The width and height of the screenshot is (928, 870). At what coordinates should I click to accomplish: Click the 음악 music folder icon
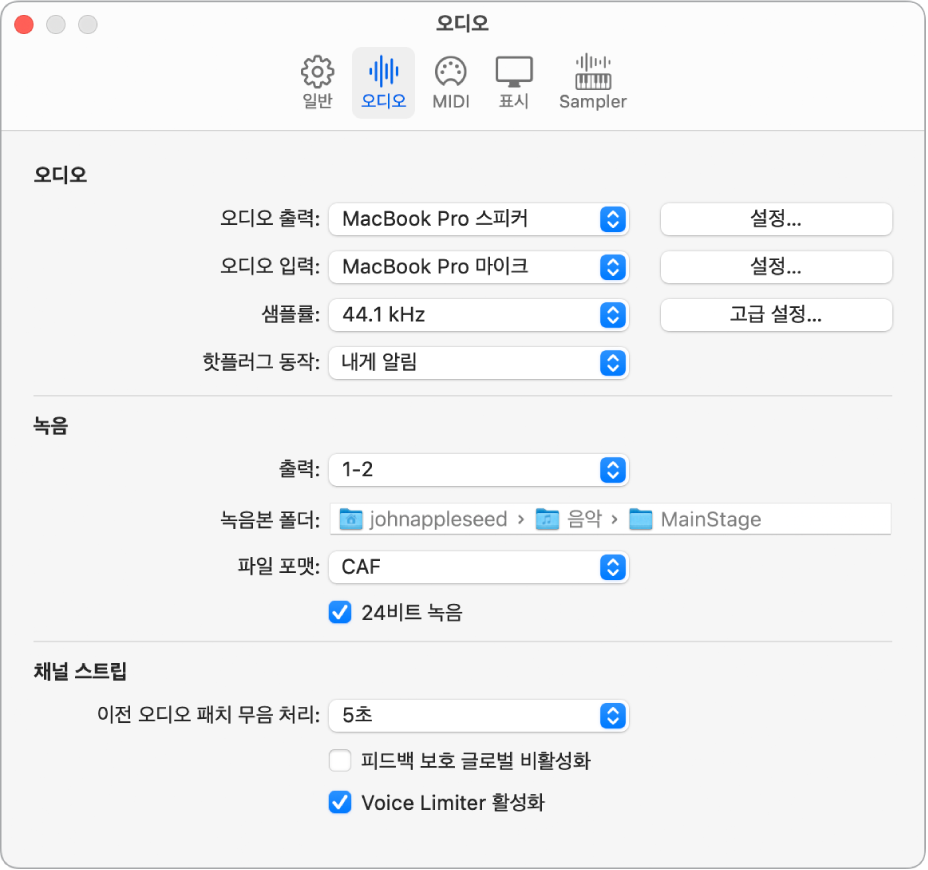click(x=547, y=519)
